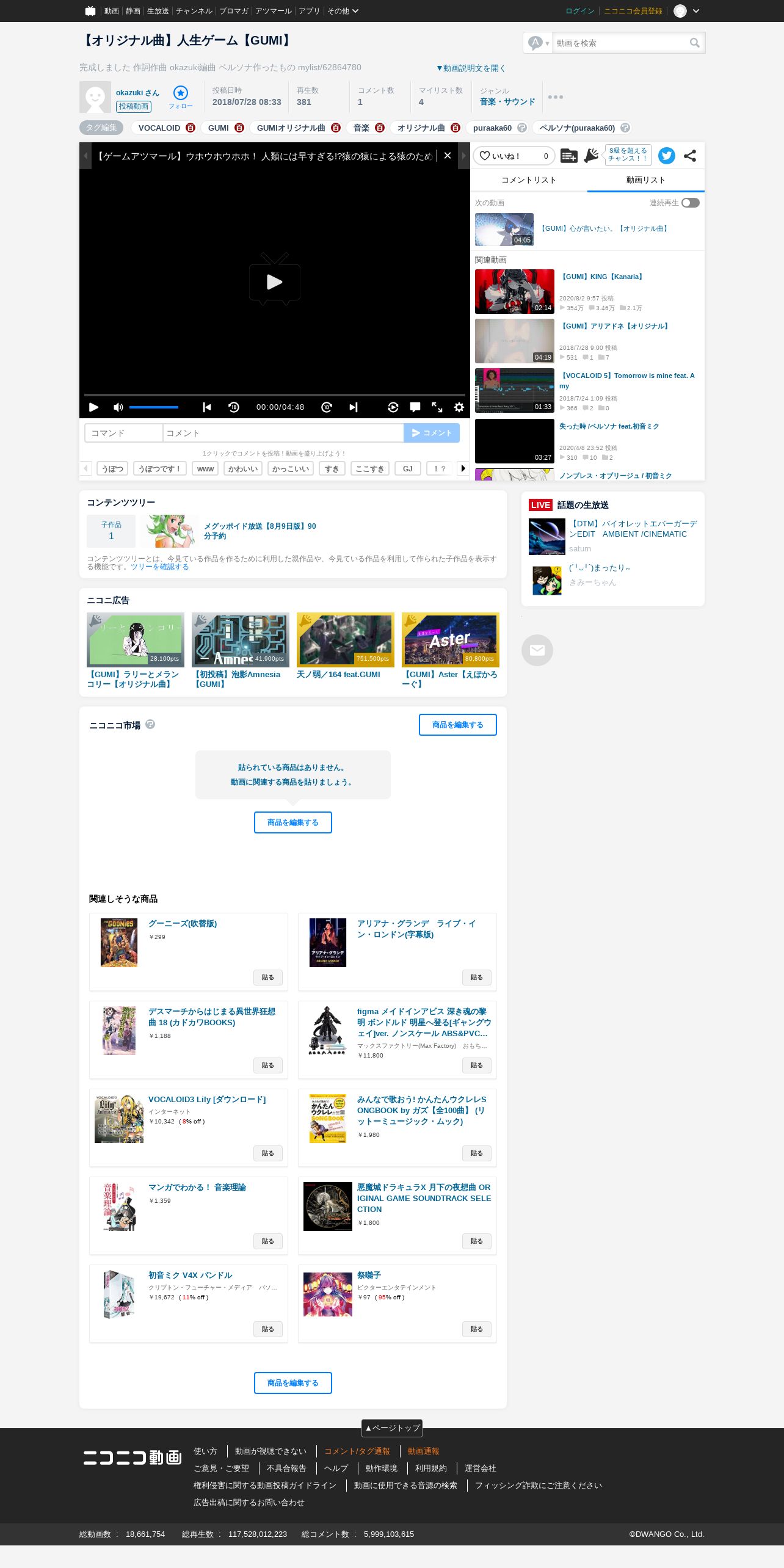The height and width of the screenshot is (1568, 784).
Task: Rewind 10 seconds icon in player
Action: pyautogui.click(x=234, y=407)
